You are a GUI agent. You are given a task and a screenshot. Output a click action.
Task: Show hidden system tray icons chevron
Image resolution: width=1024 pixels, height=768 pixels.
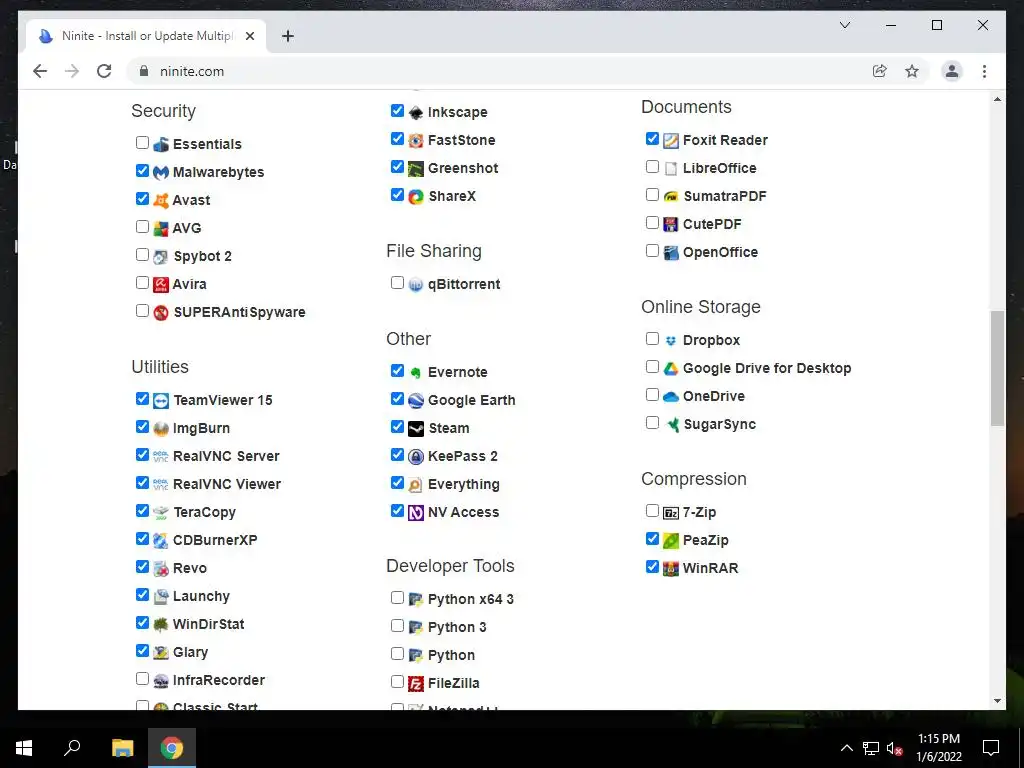846,748
